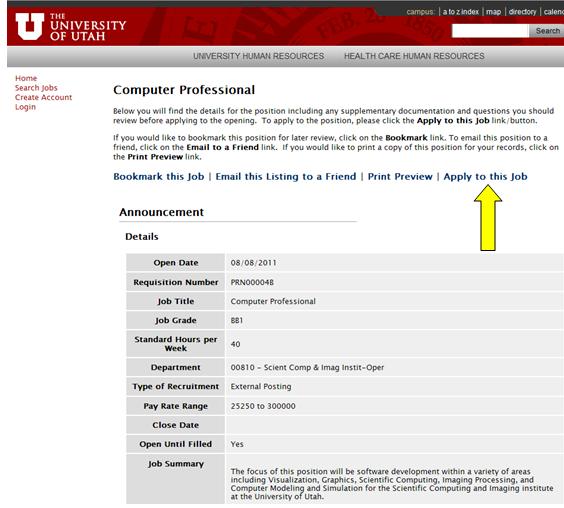Select the hours value 40
The image size is (564, 508).
click(235, 344)
